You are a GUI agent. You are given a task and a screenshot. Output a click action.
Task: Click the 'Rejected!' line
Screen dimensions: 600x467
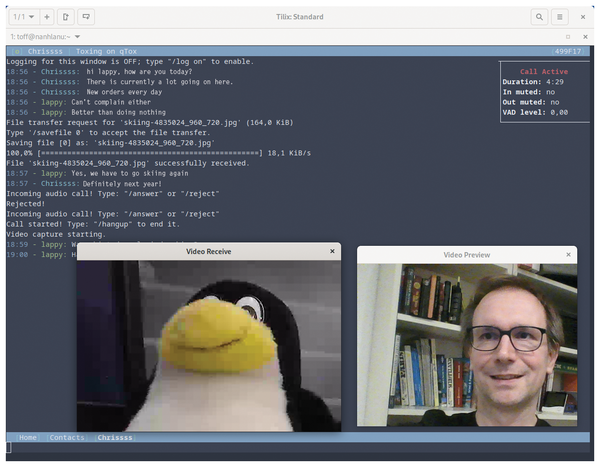26,204
